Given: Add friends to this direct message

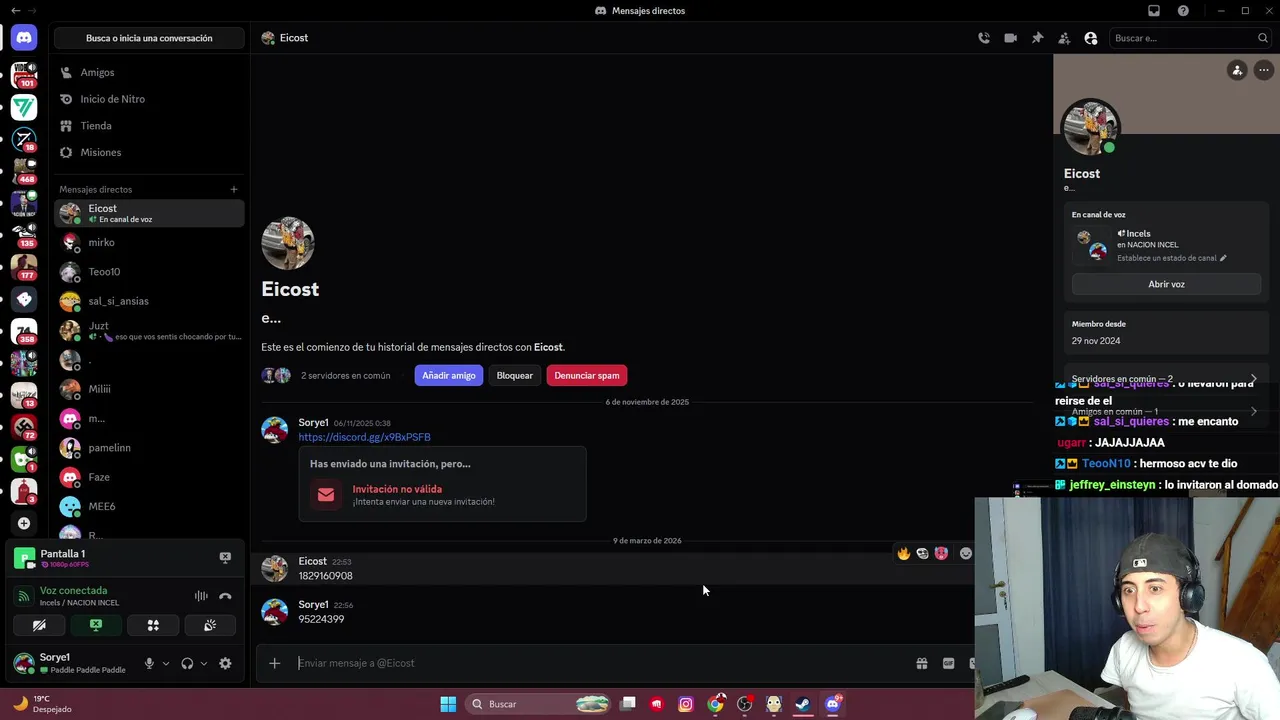Looking at the screenshot, I should click(x=1064, y=38).
